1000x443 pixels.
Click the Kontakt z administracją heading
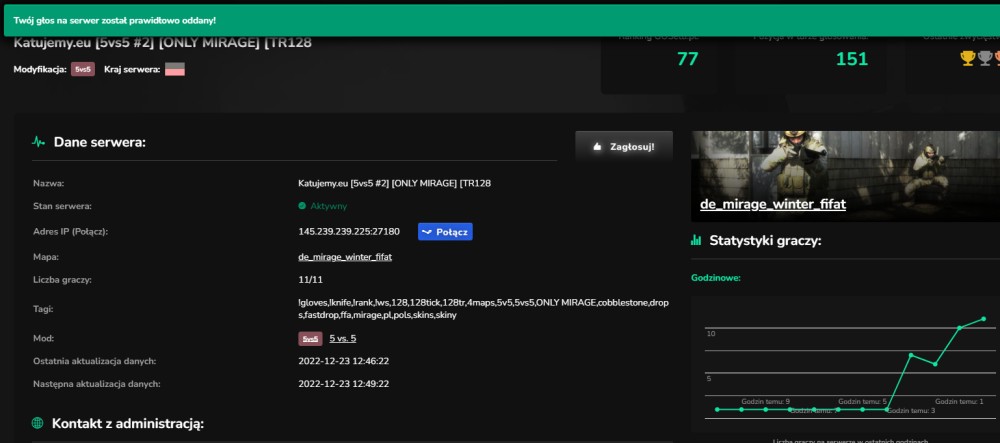point(128,423)
